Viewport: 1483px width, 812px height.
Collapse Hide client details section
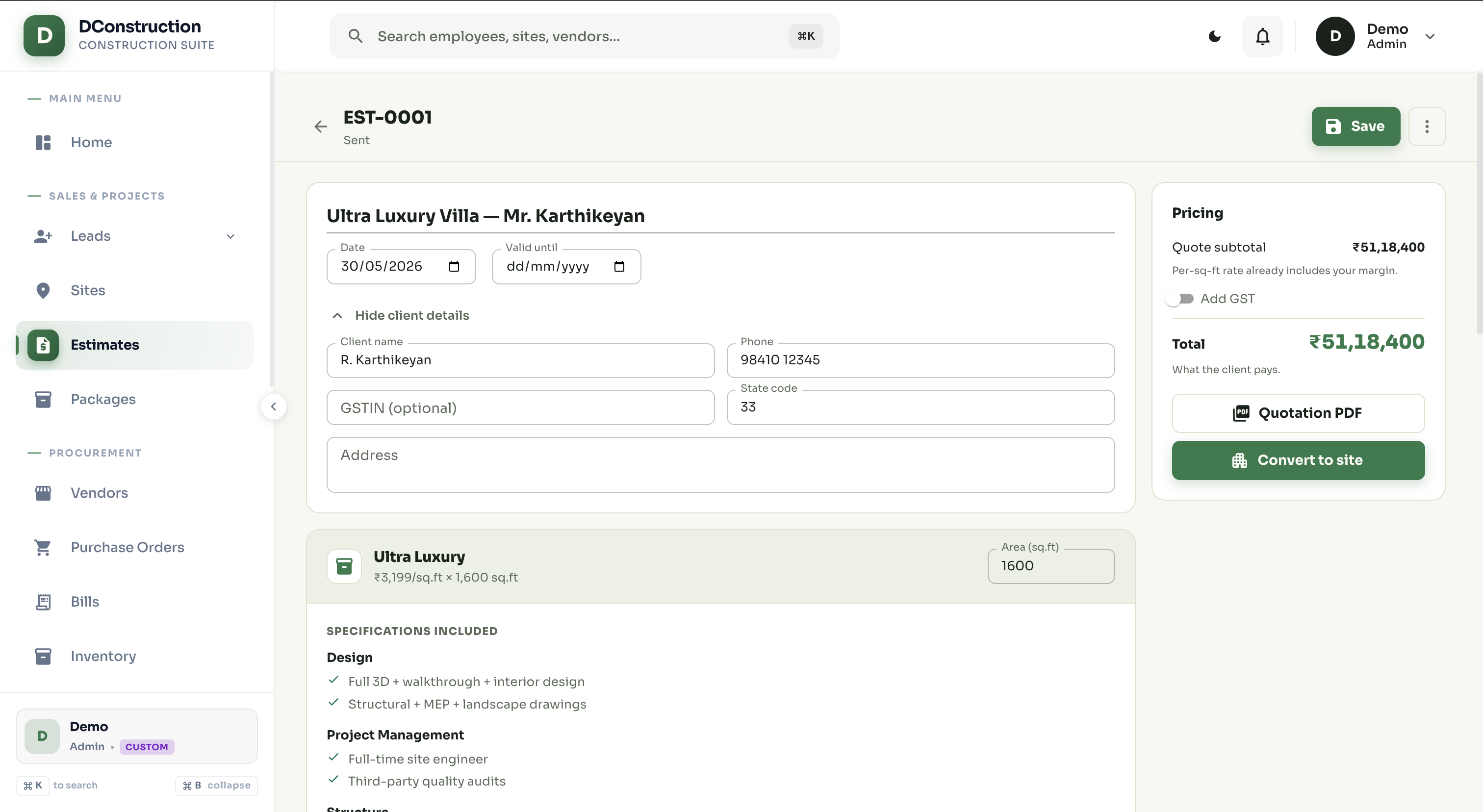tap(401, 315)
